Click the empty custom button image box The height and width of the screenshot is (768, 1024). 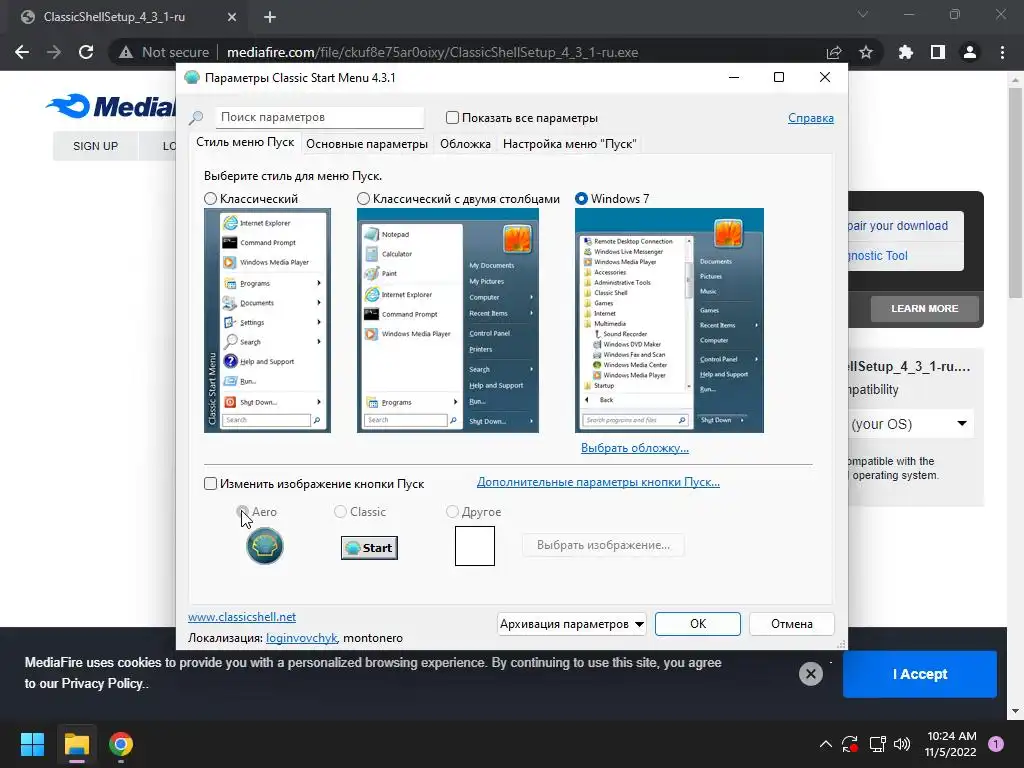pos(475,546)
